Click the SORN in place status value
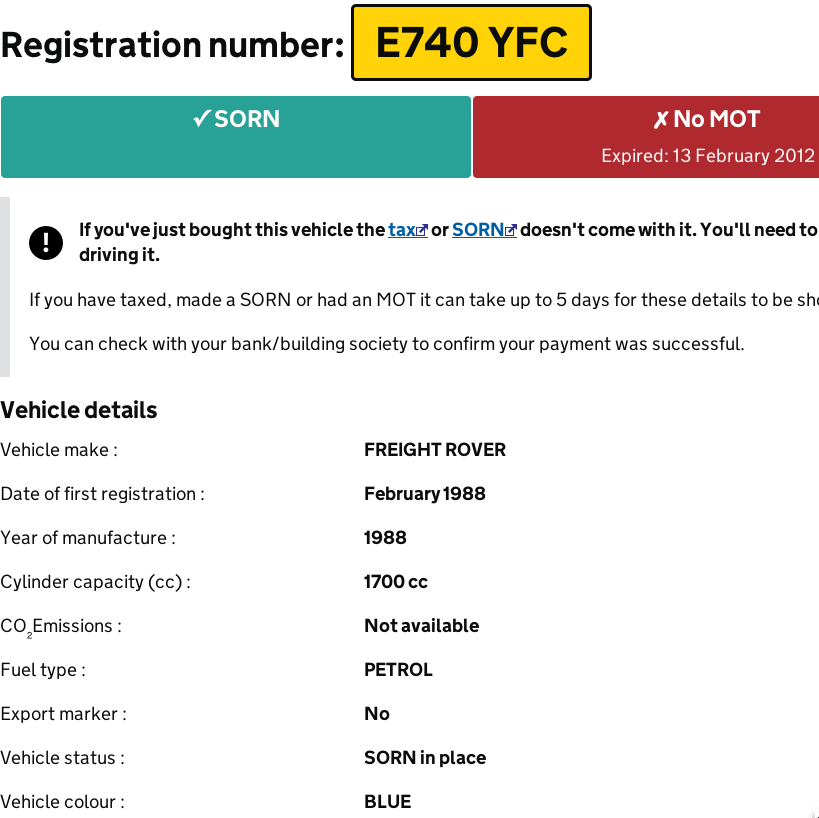This screenshot has width=819, height=818. (x=425, y=758)
